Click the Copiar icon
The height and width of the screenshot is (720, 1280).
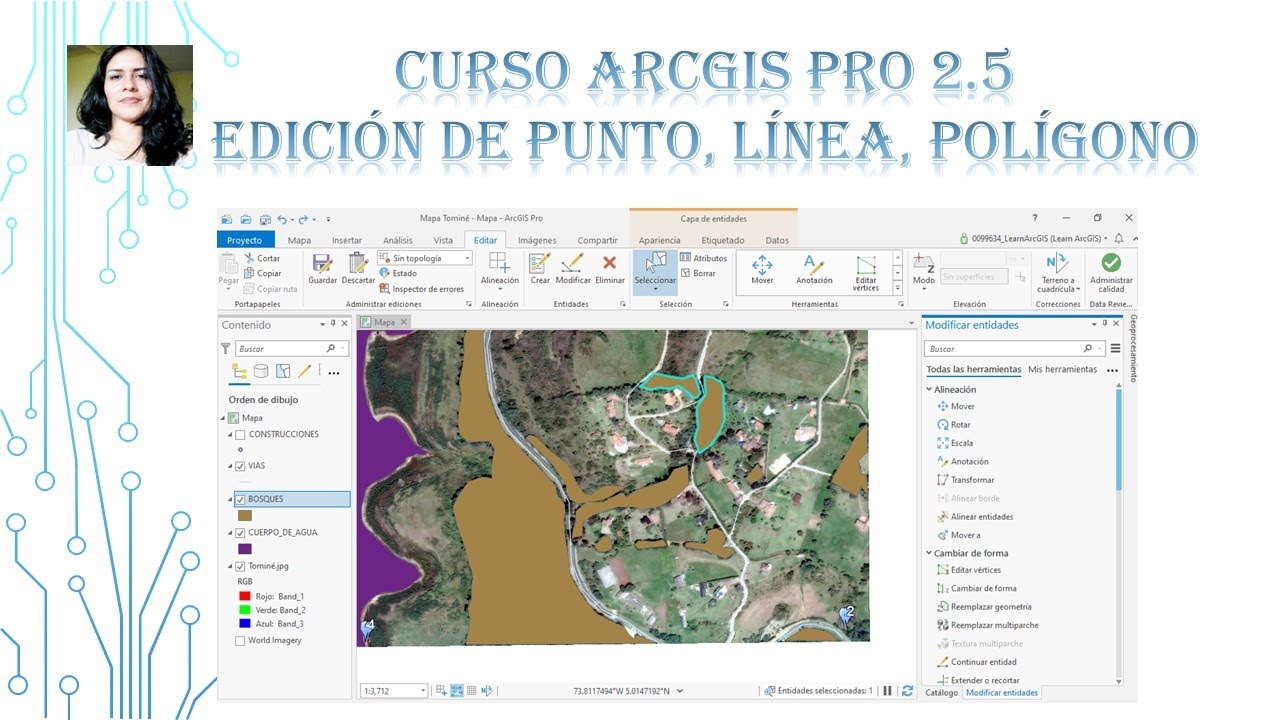(249, 273)
